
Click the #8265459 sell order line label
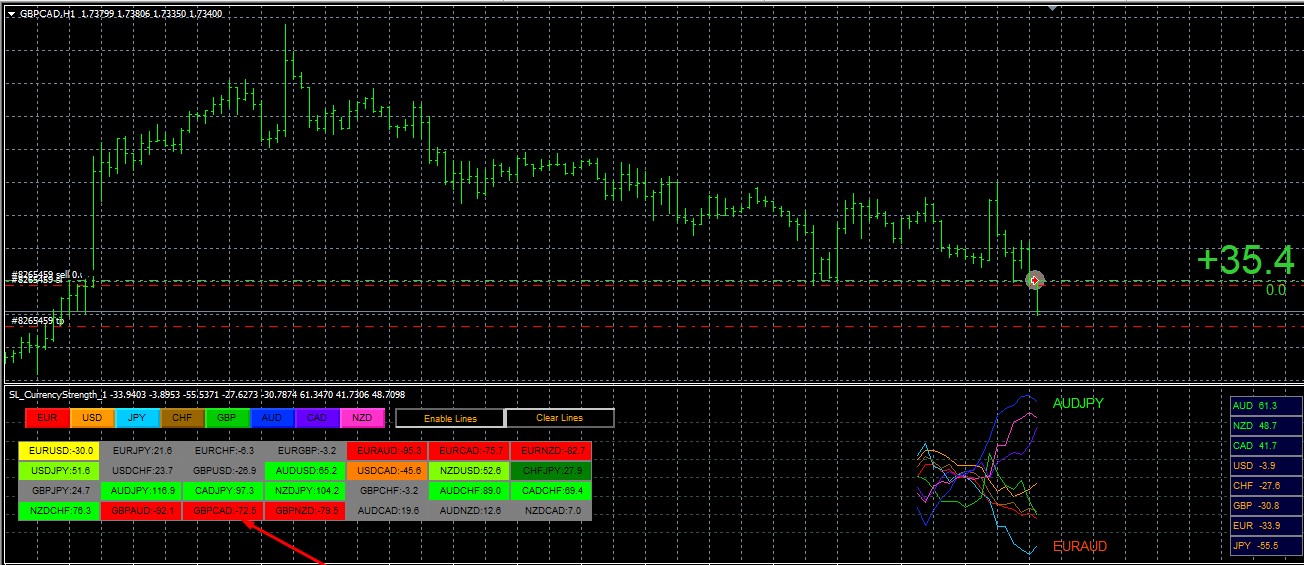[46, 274]
